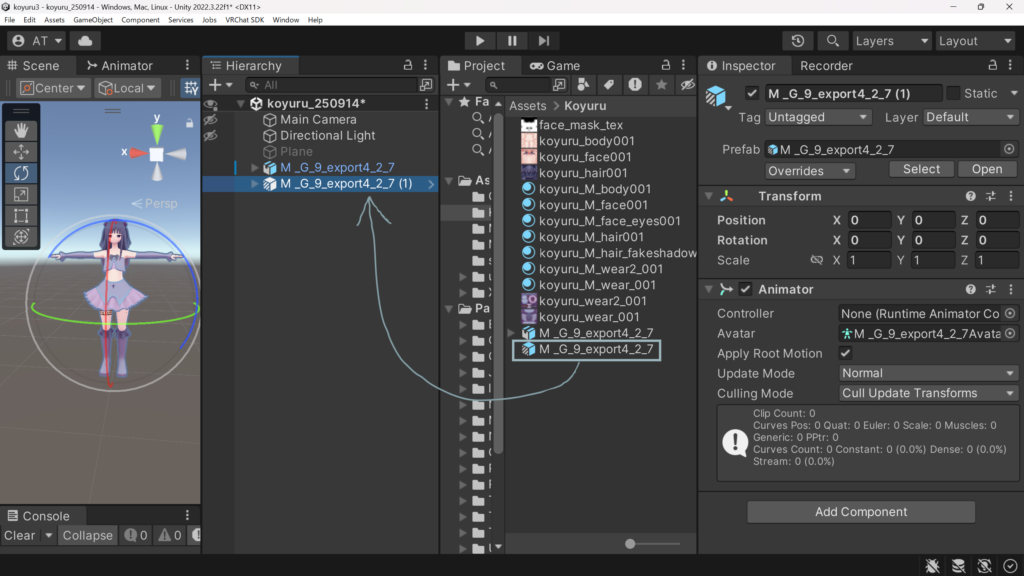Pause the editor with the pause button
Screen dimensions: 1024x576
(512, 40)
